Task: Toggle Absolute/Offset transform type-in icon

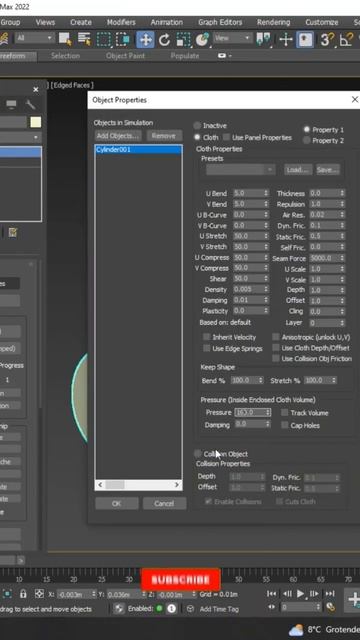Action: point(39,594)
